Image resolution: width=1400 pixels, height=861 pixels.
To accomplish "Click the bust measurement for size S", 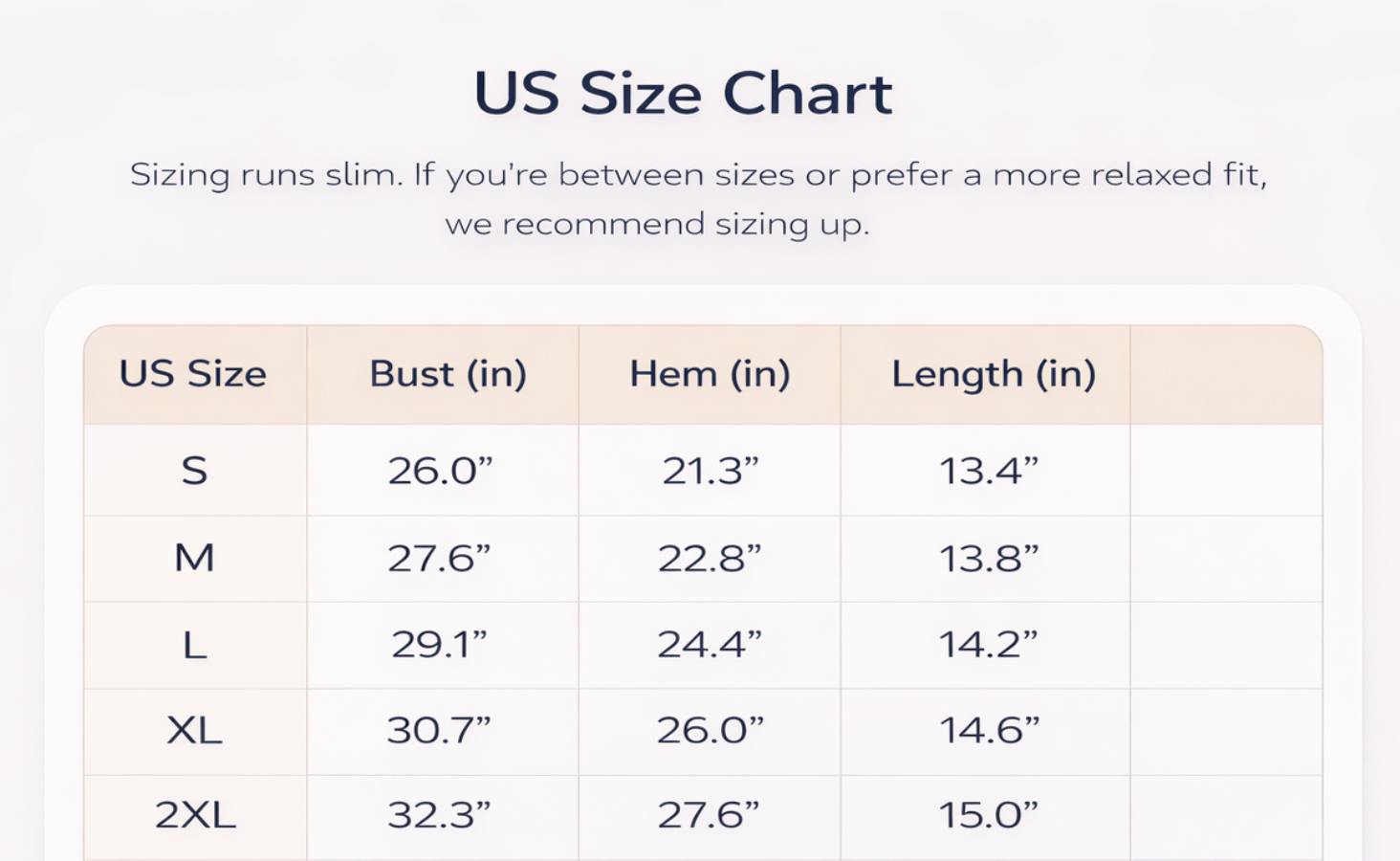I will tap(440, 471).
